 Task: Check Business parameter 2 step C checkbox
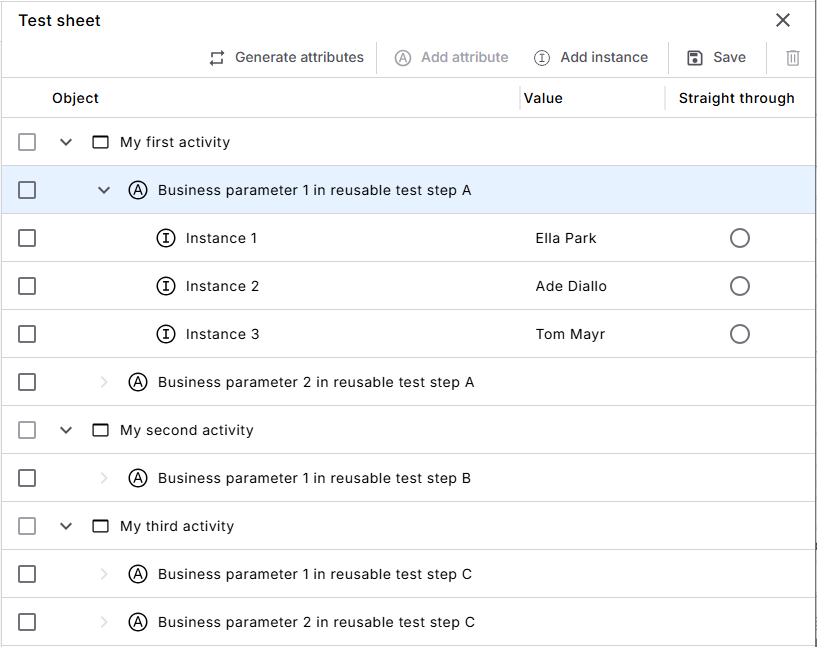27,622
